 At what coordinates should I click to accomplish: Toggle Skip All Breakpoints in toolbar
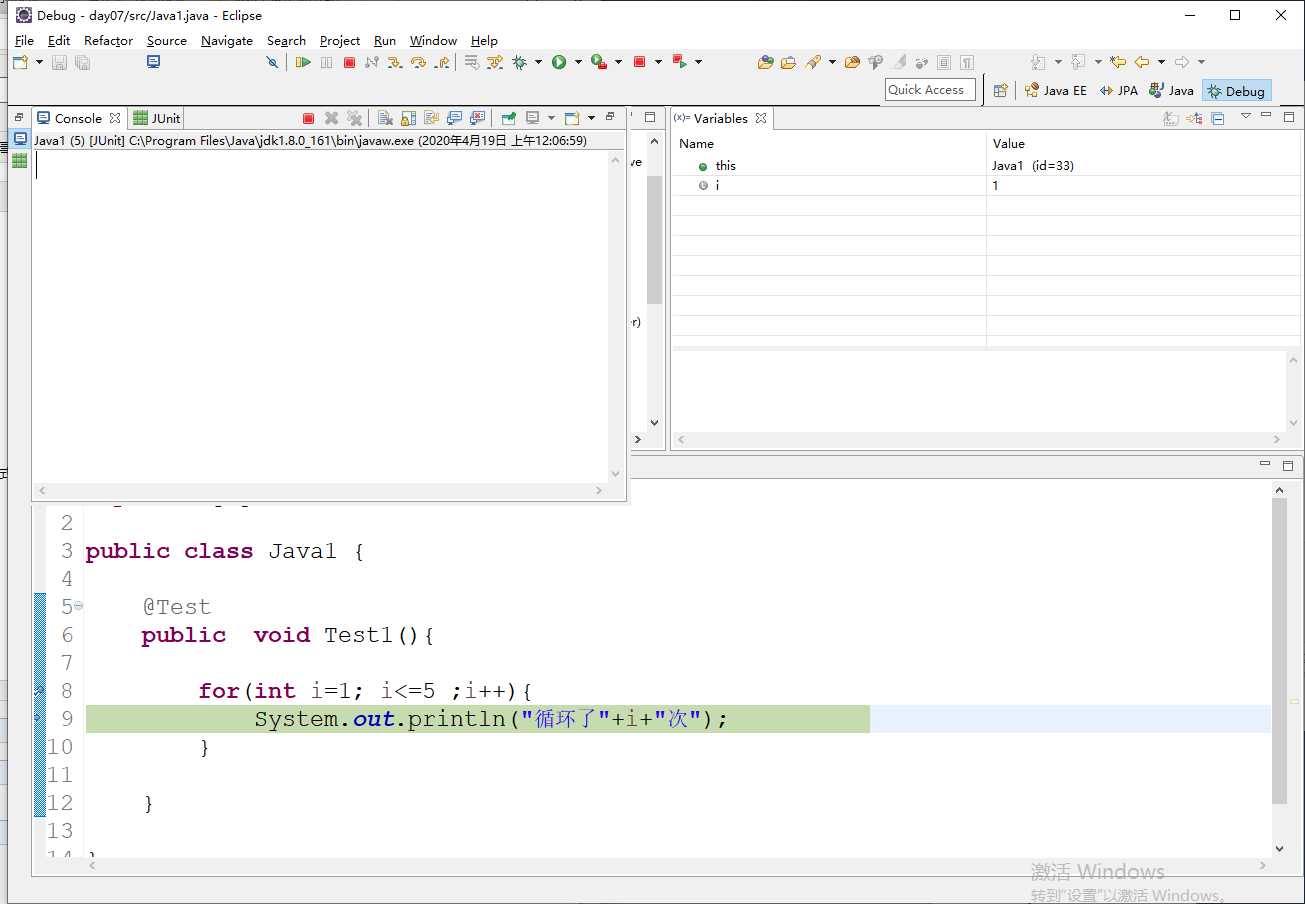pyautogui.click(x=272, y=62)
